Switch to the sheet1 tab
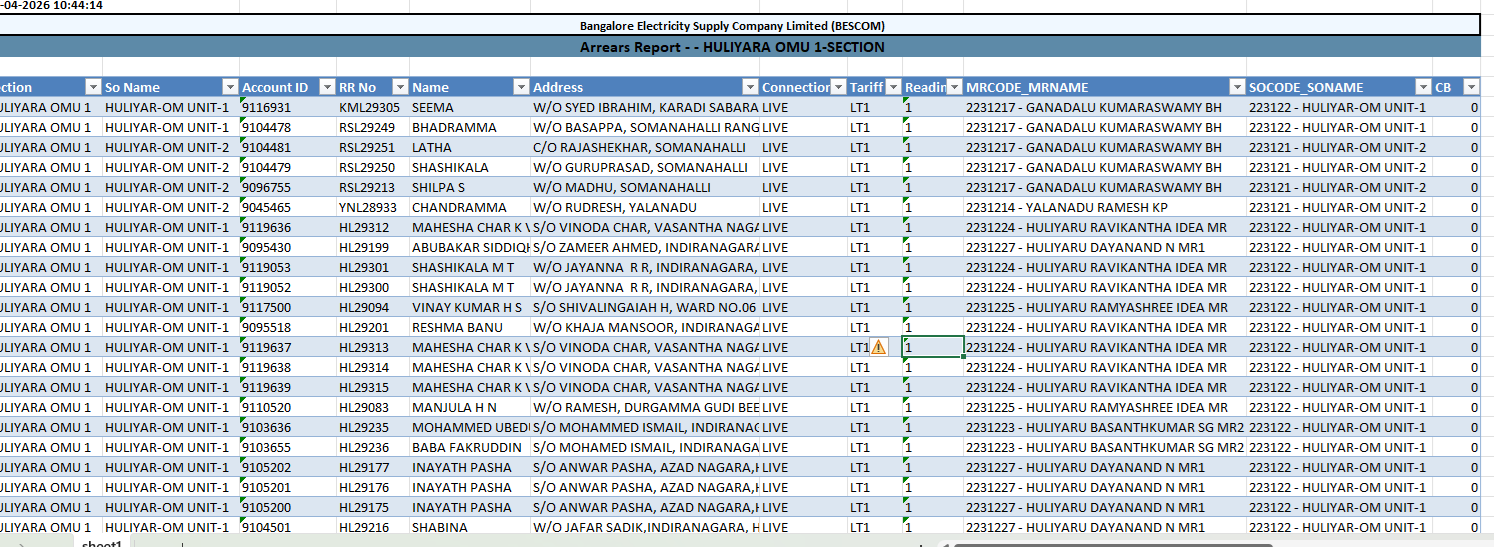 click(102, 542)
